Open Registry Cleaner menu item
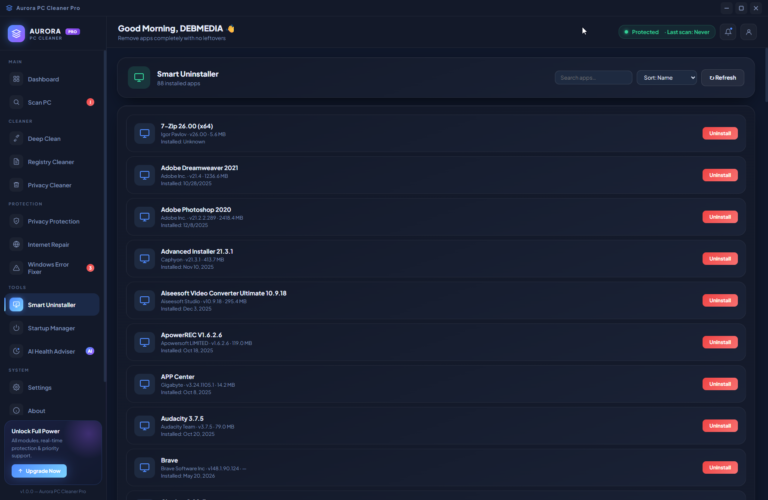This screenshot has height=500, width=768. [x=51, y=162]
